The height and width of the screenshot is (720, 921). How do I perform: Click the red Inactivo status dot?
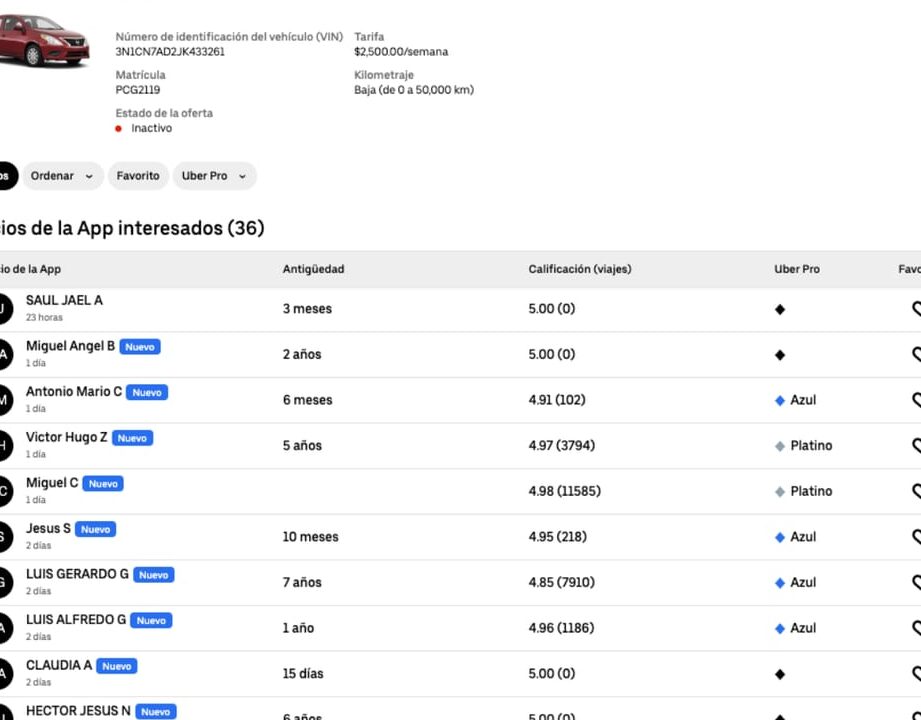119,129
